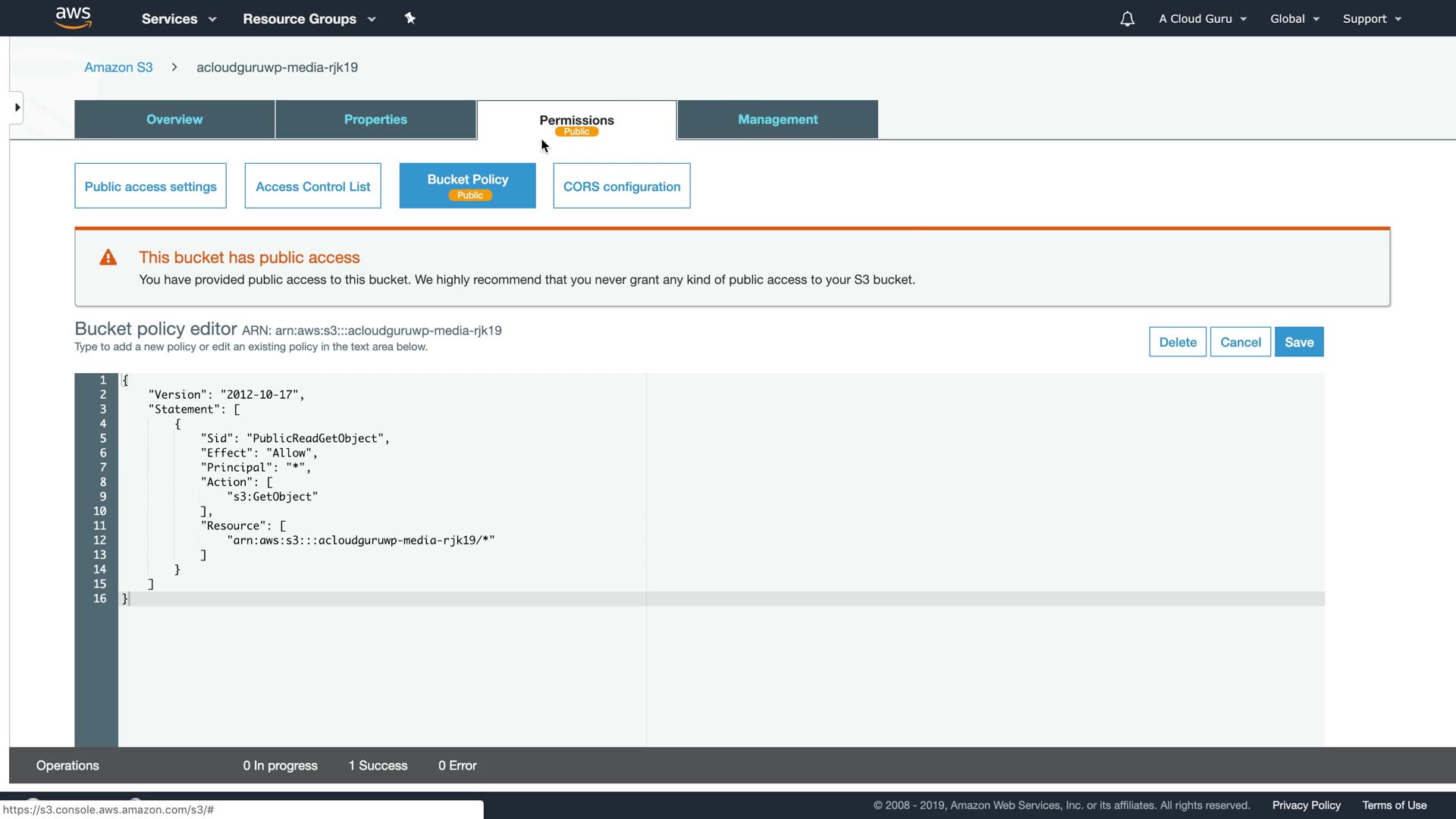
Task: Click the Amazon S3 breadcrumb link
Action: (x=118, y=67)
